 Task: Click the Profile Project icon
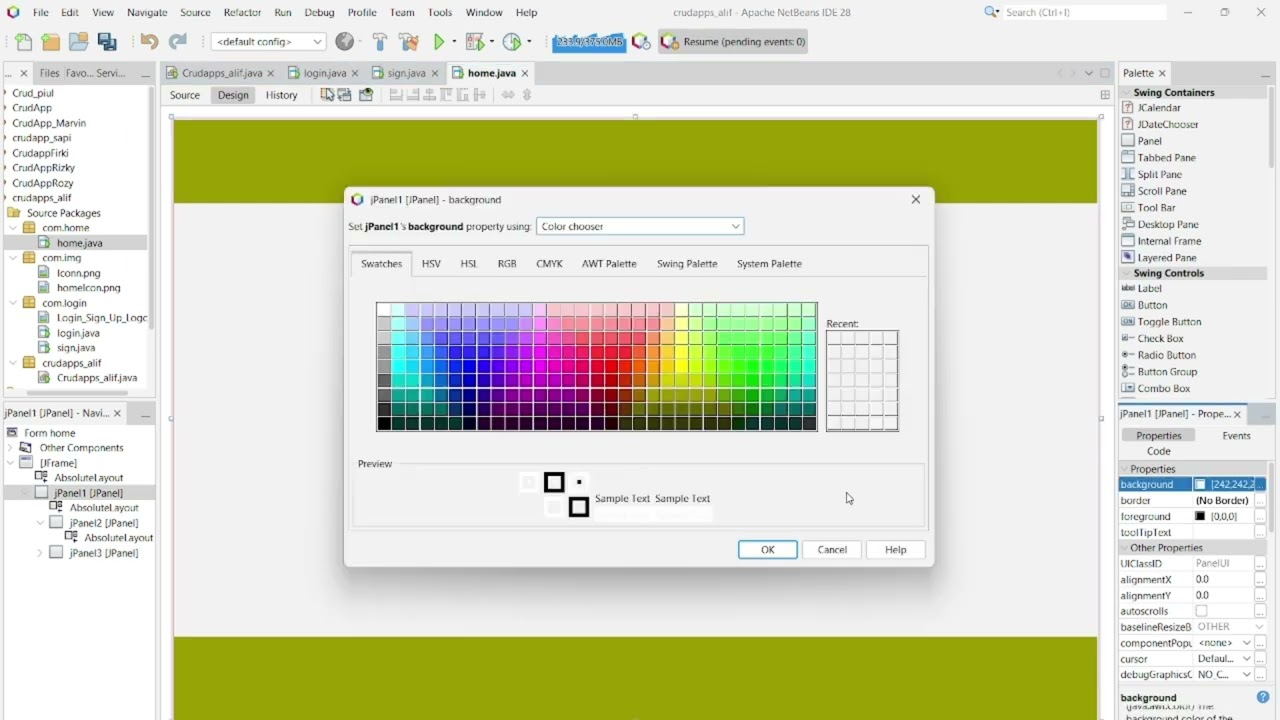[x=512, y=42]
